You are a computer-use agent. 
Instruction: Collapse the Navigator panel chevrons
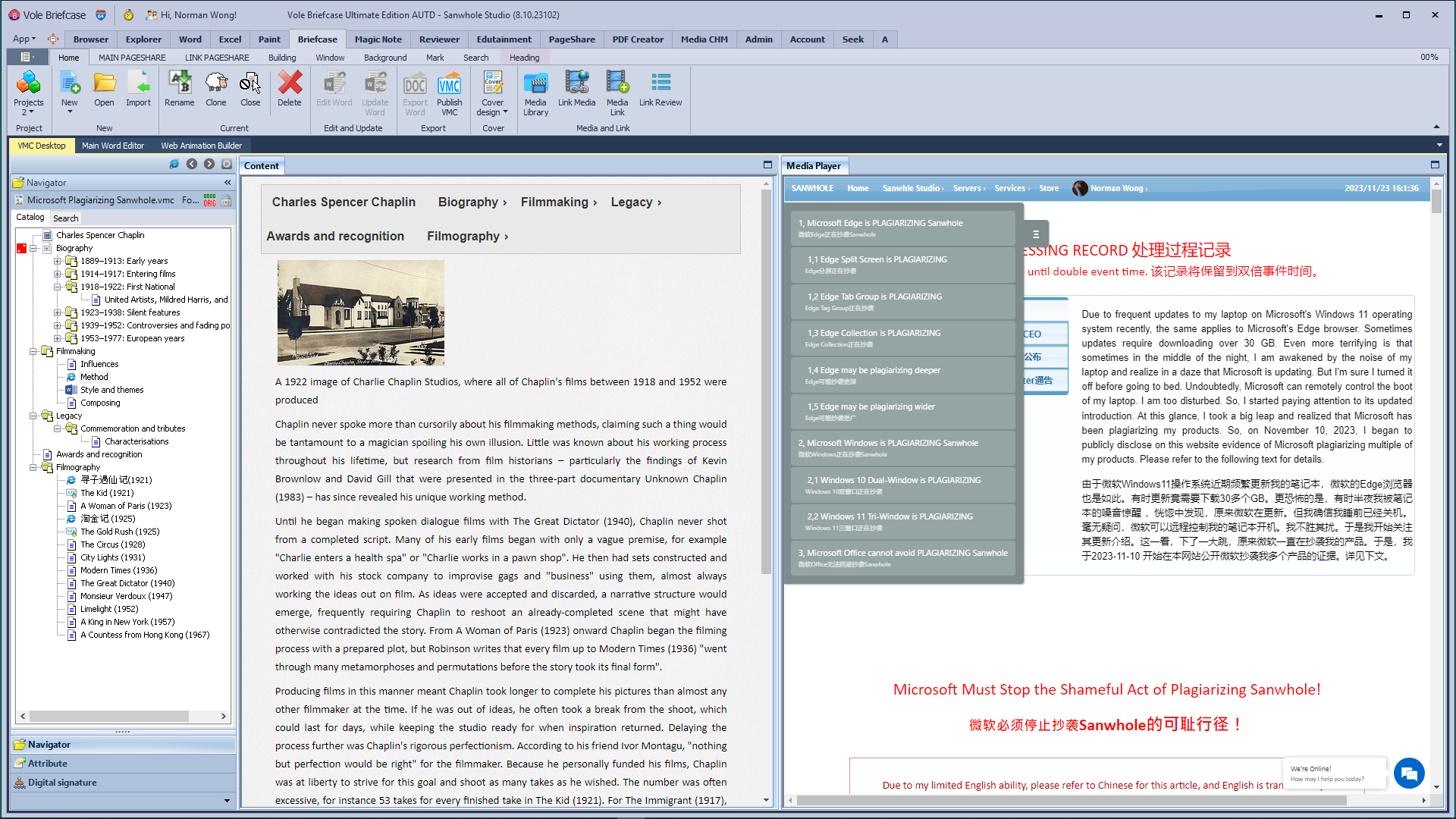pos(227,183)
